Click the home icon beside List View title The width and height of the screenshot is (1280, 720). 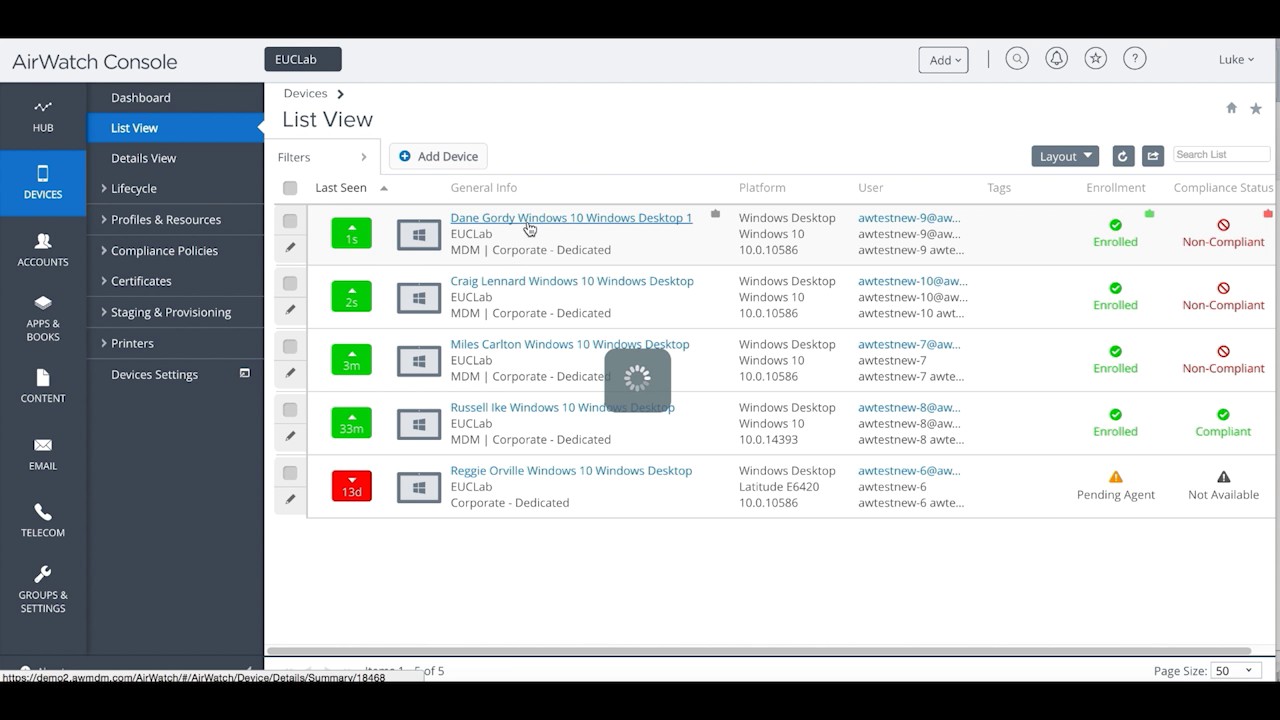coord(1232,108)
